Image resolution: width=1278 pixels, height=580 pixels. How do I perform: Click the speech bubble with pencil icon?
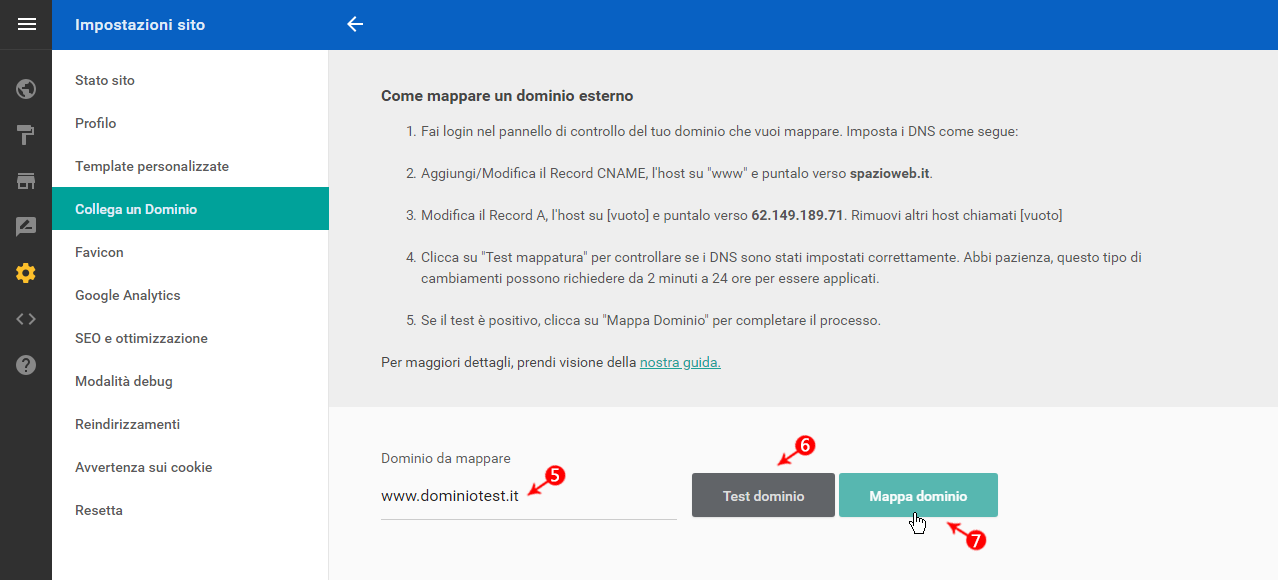pos(26,227)
